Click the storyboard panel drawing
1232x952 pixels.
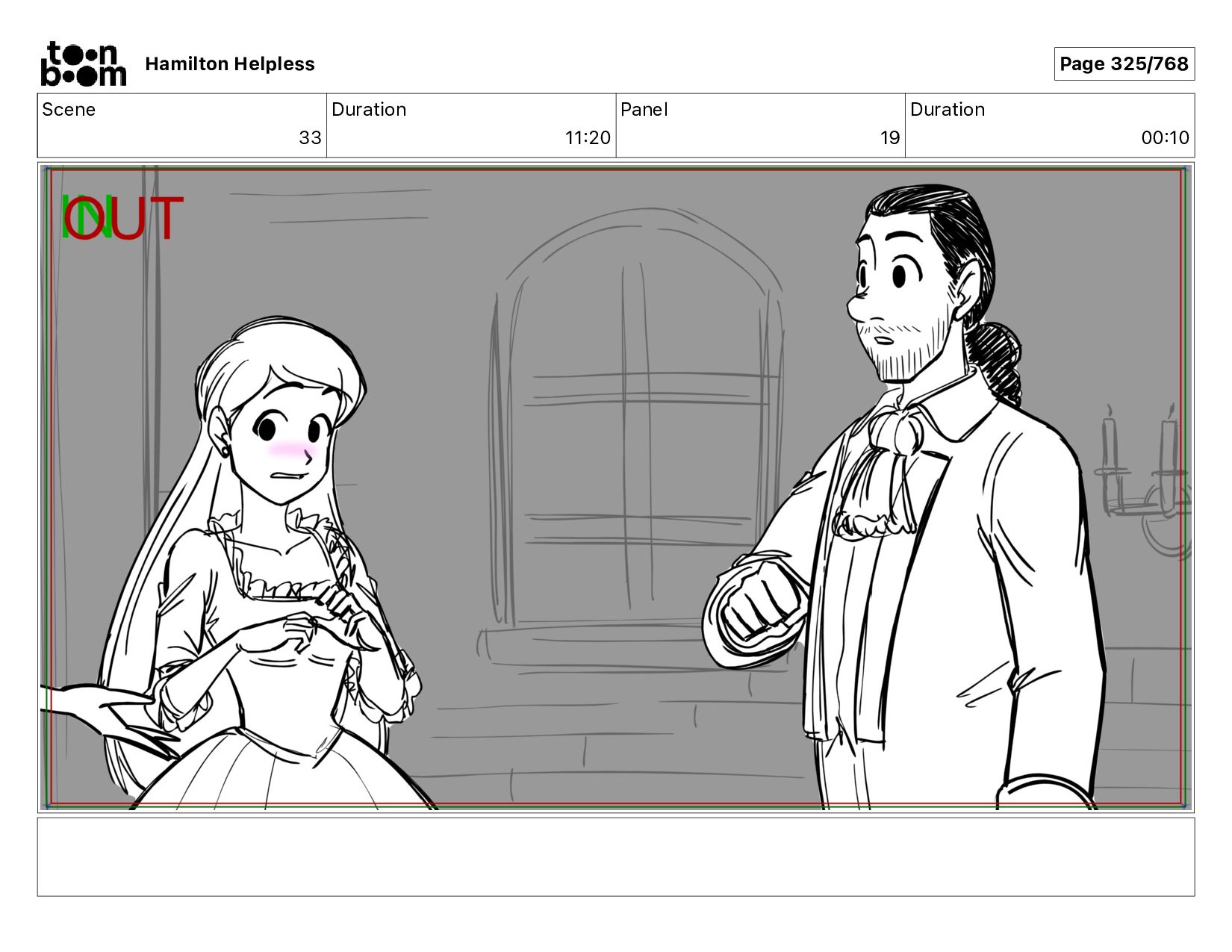(x=616, y=488)
